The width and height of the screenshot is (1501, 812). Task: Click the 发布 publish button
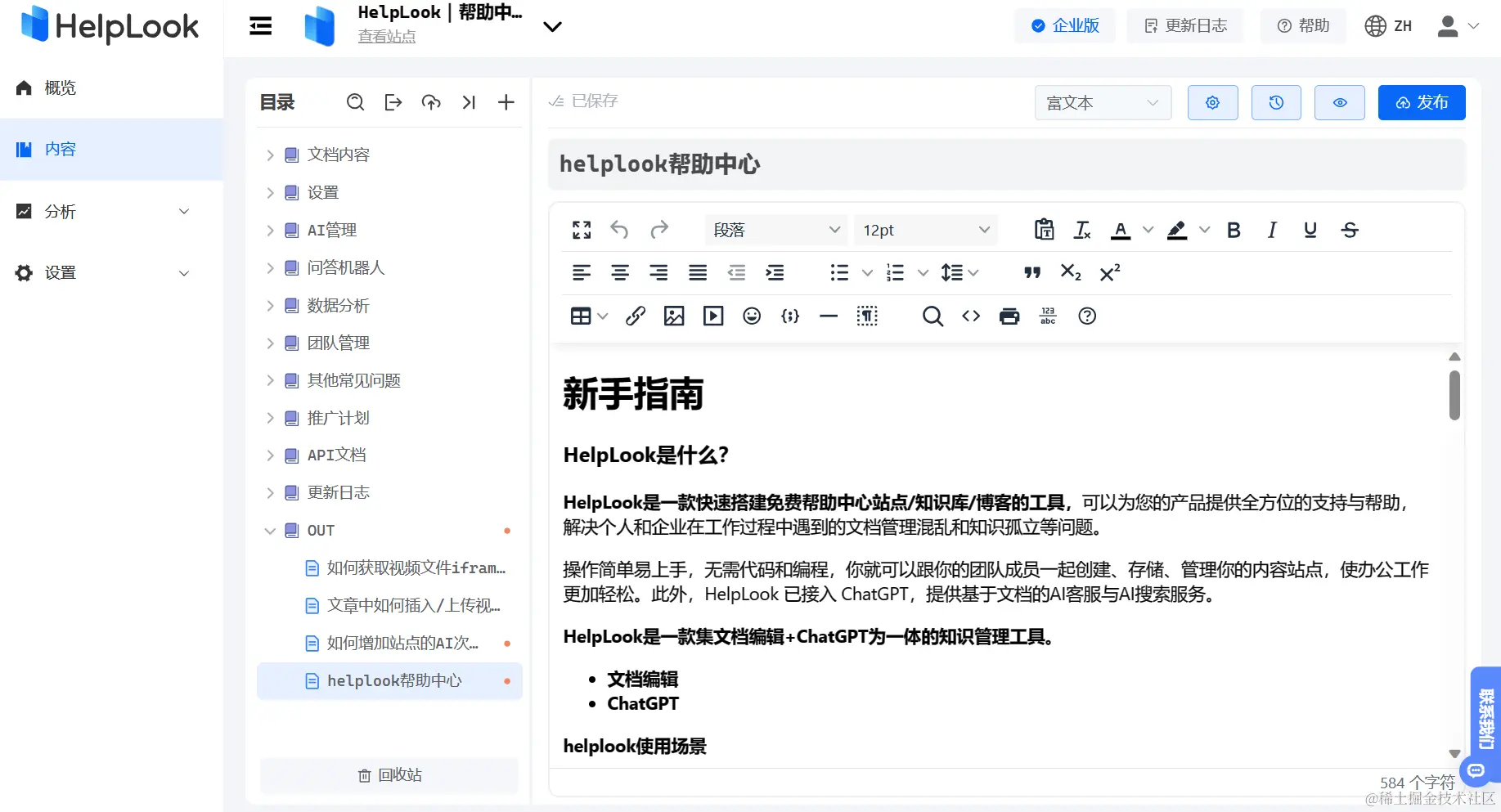pyautogui.click(x=1422, y=103)
